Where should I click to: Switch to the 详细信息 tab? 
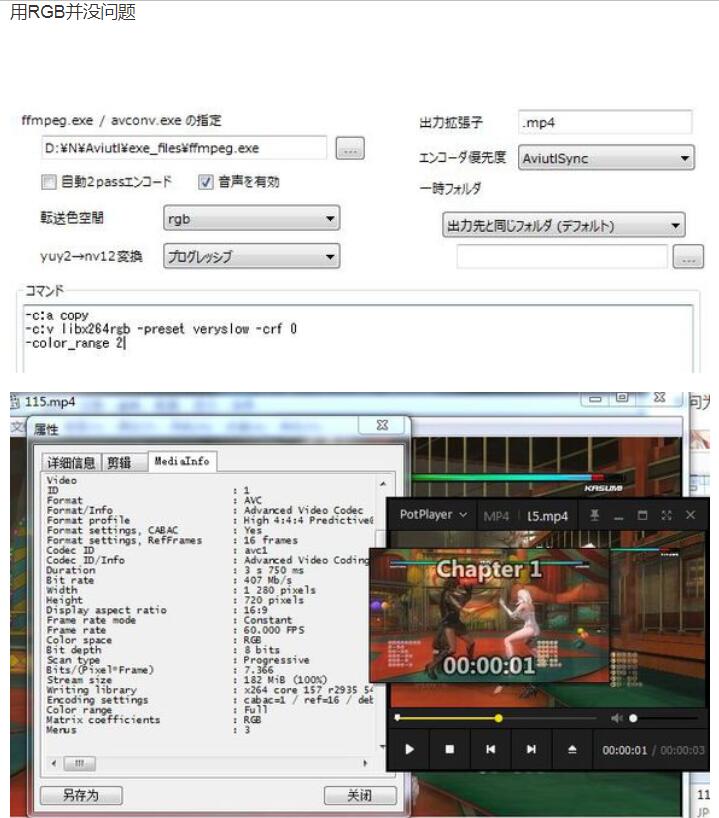71,463
